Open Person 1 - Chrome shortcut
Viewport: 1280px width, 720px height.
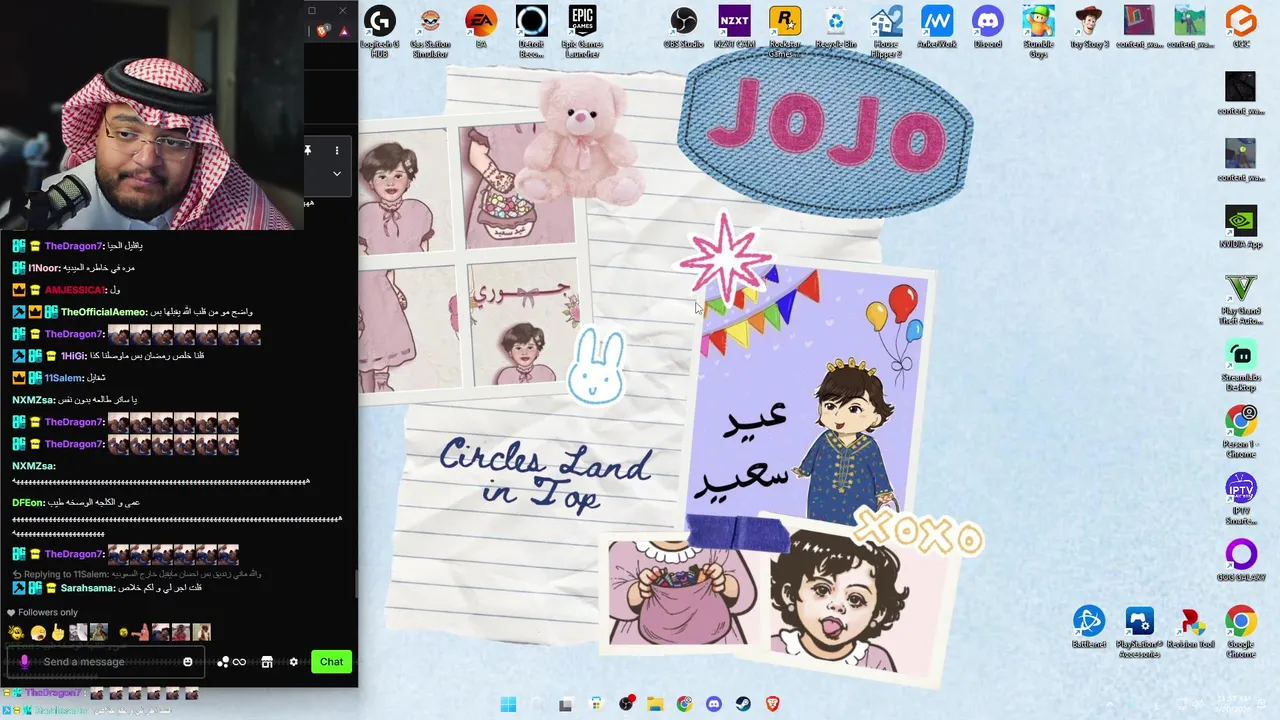[1241, 432]
